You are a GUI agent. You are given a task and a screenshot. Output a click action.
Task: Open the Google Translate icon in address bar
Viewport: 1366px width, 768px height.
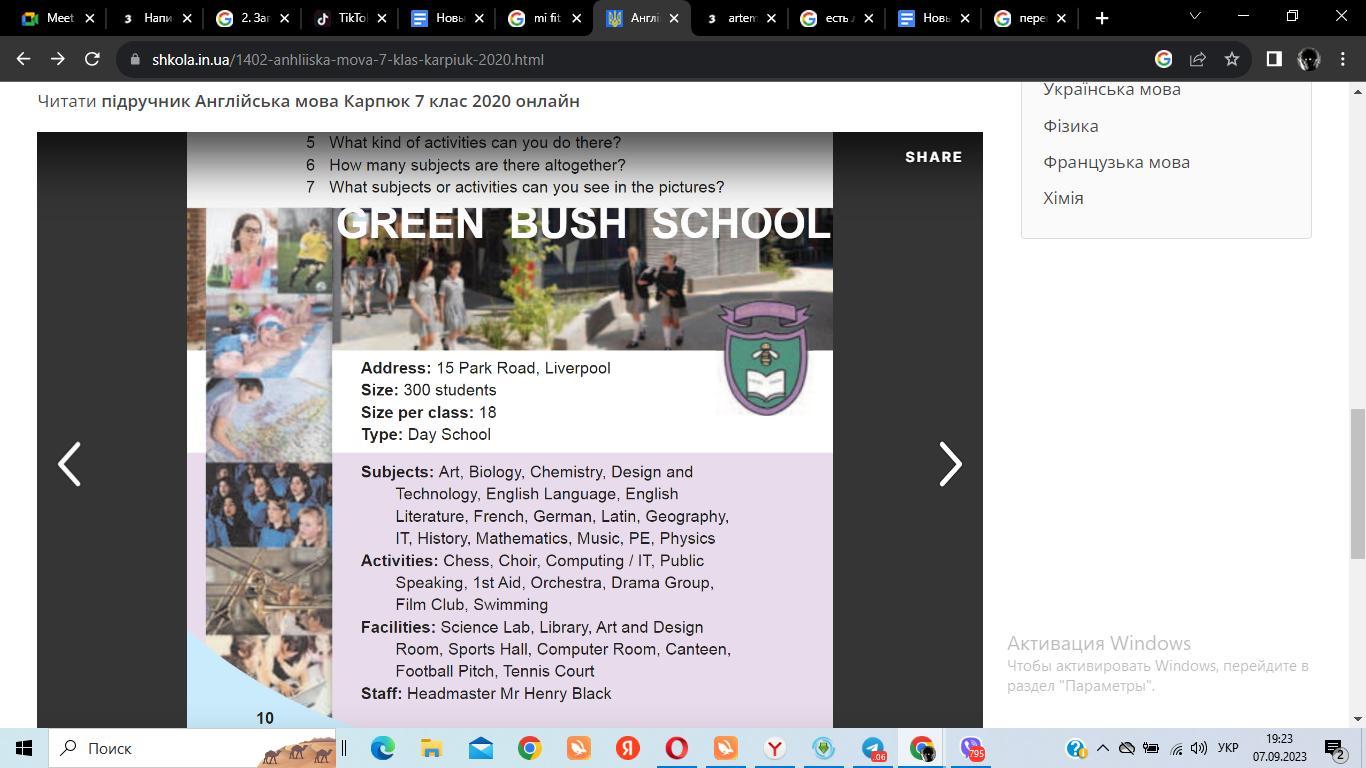click(x=1163, y=59)
